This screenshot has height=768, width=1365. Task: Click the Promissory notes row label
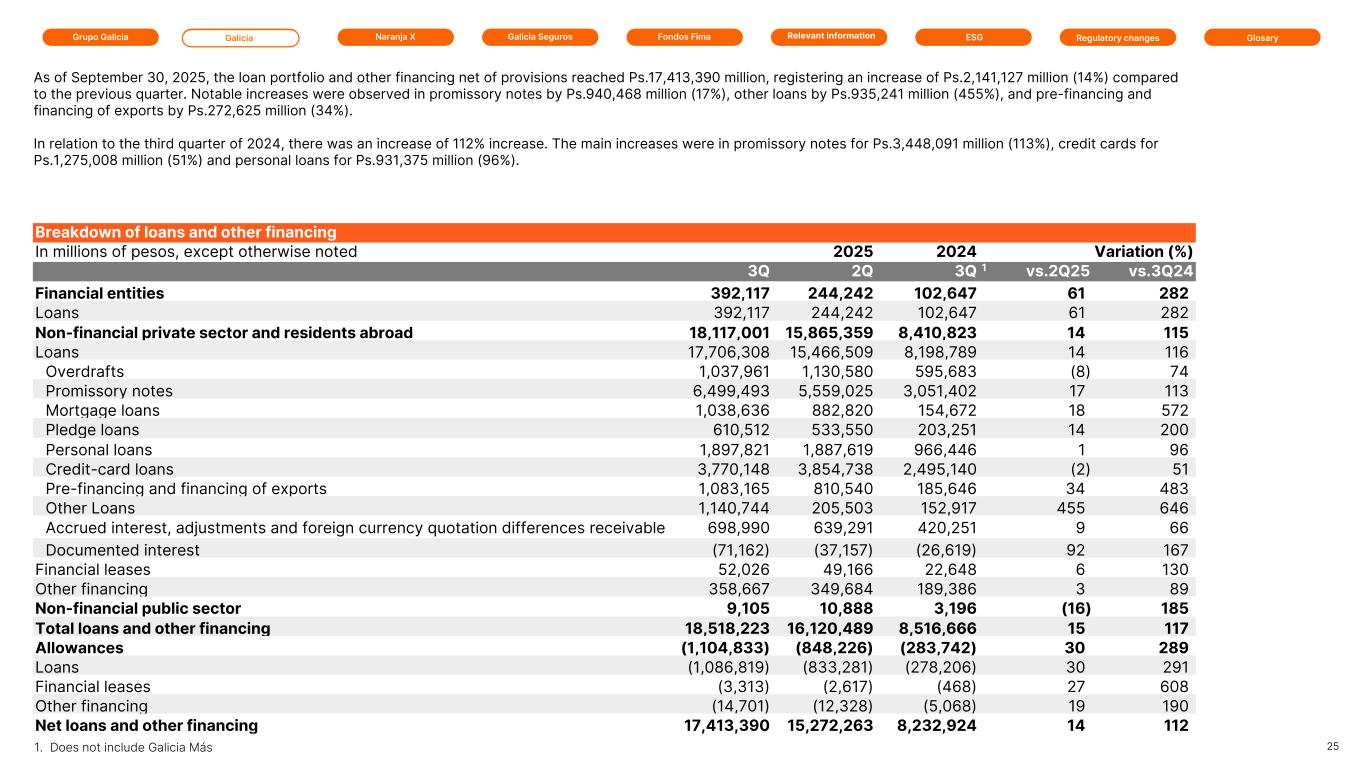109,391
